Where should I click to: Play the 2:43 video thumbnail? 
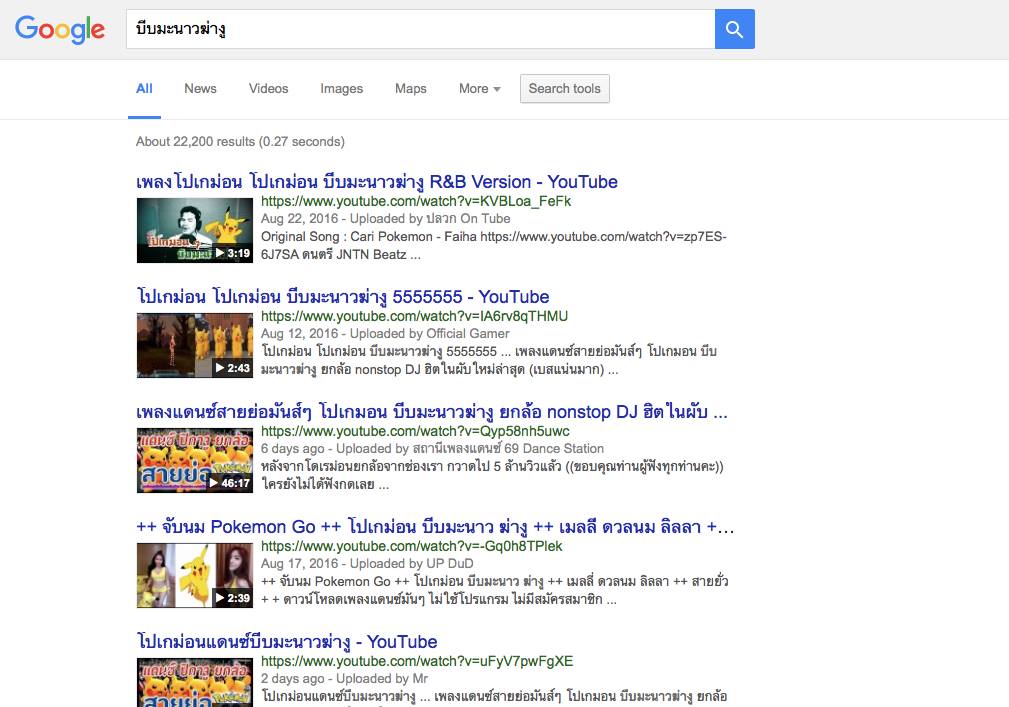click(x=194, y=345)
